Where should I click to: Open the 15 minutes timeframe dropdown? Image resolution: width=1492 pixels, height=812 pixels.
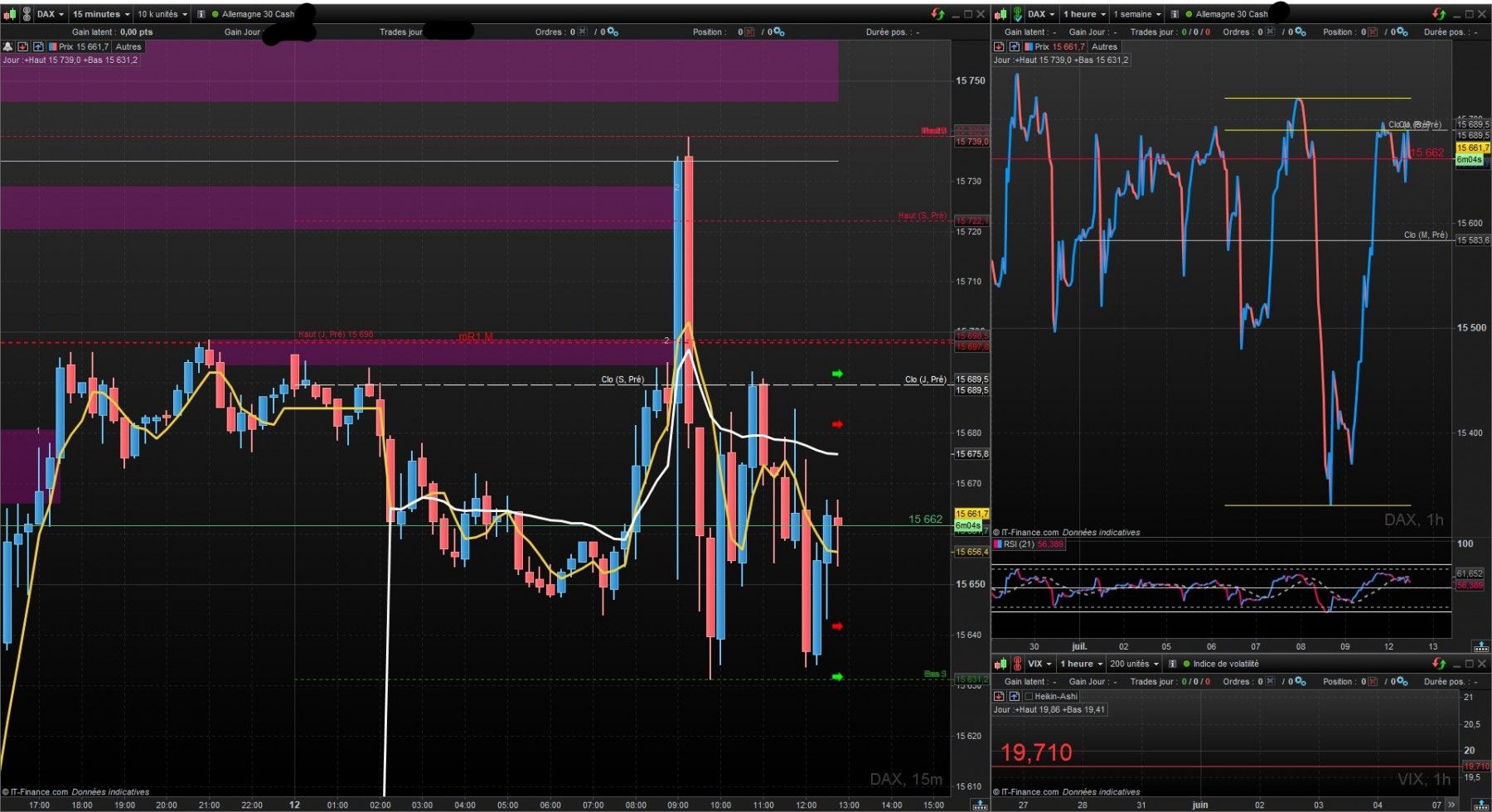click(x=101, y=14)
